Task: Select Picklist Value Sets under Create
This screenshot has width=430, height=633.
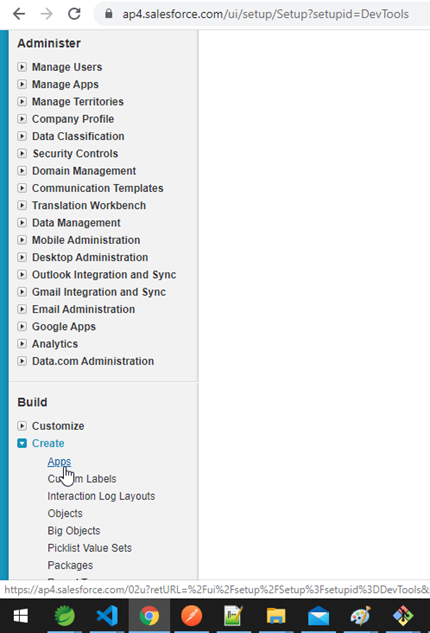Action: click(x=90, y=548)
